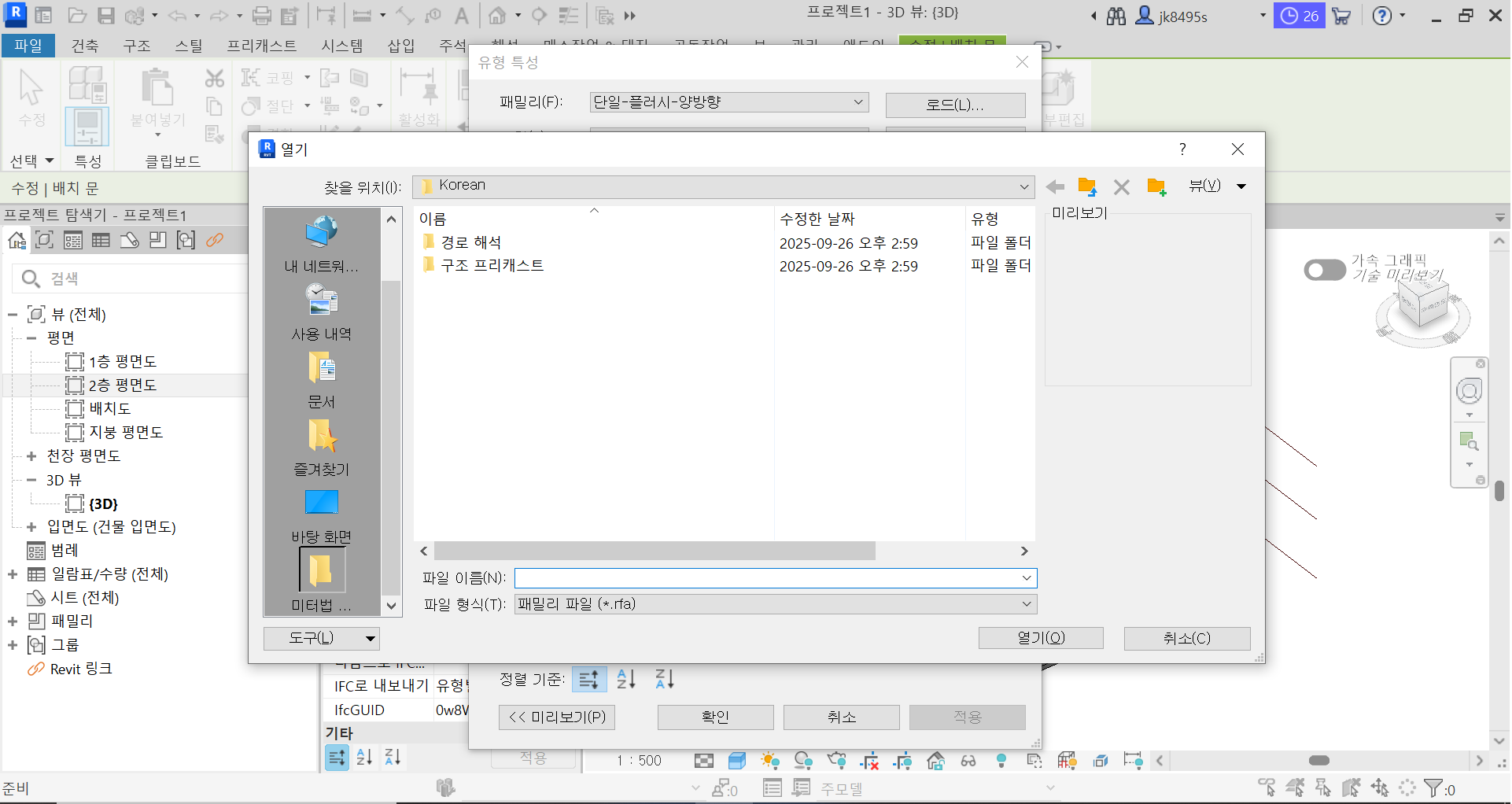Click the file name input field

(768, 578)
